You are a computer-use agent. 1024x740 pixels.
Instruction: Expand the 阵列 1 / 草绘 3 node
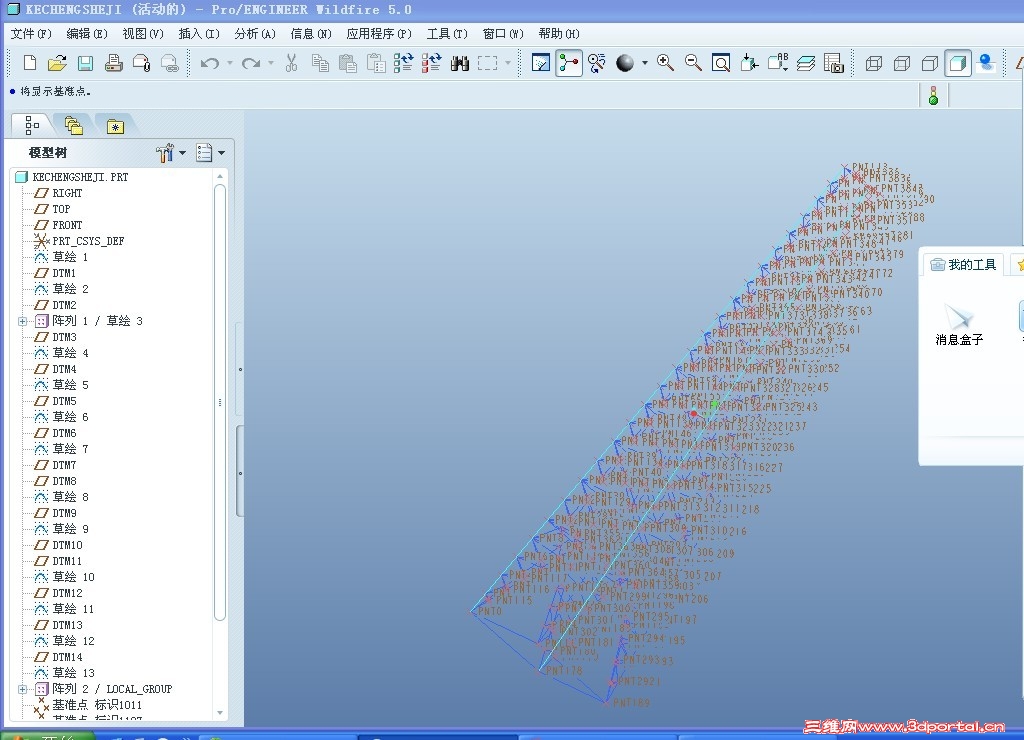[22, 321]
